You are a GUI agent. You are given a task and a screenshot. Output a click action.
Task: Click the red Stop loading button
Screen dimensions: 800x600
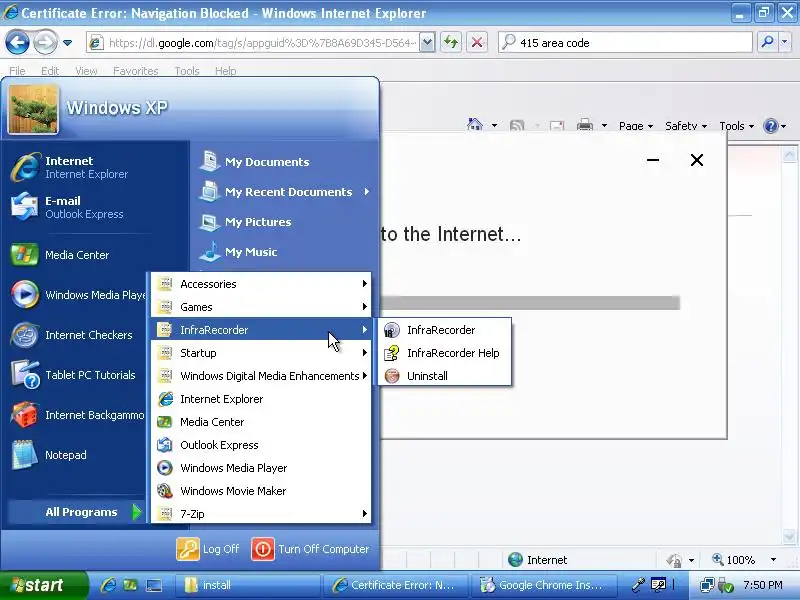(477, 42)
